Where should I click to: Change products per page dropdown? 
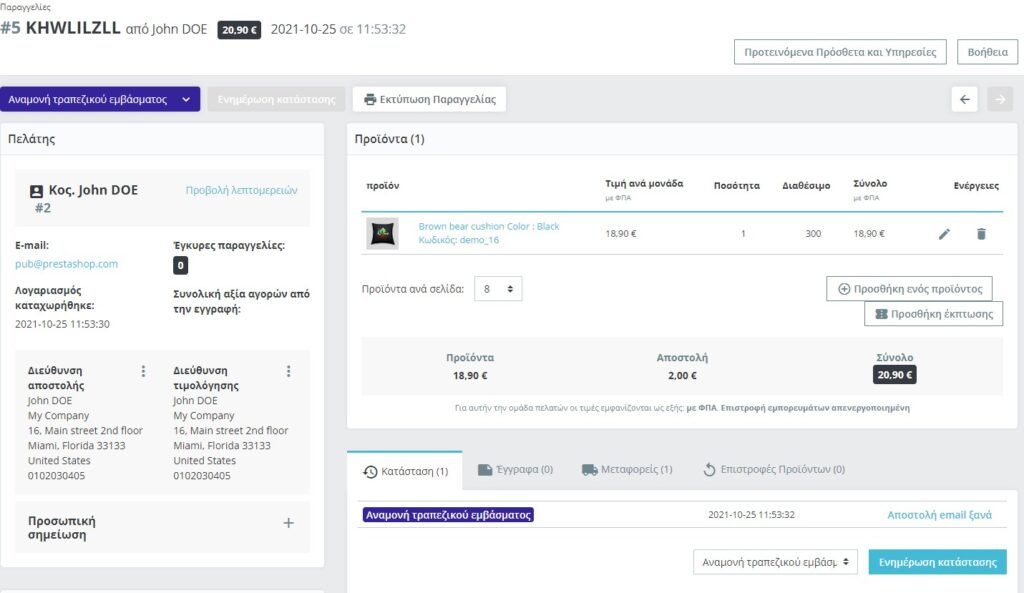pos(497,289)
